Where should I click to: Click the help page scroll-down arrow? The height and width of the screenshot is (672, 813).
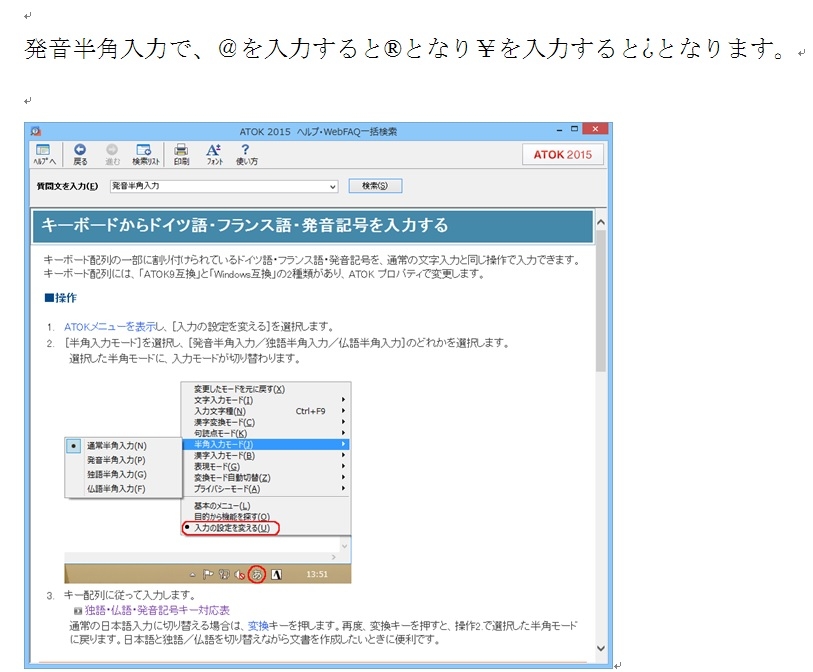(601, 648)
